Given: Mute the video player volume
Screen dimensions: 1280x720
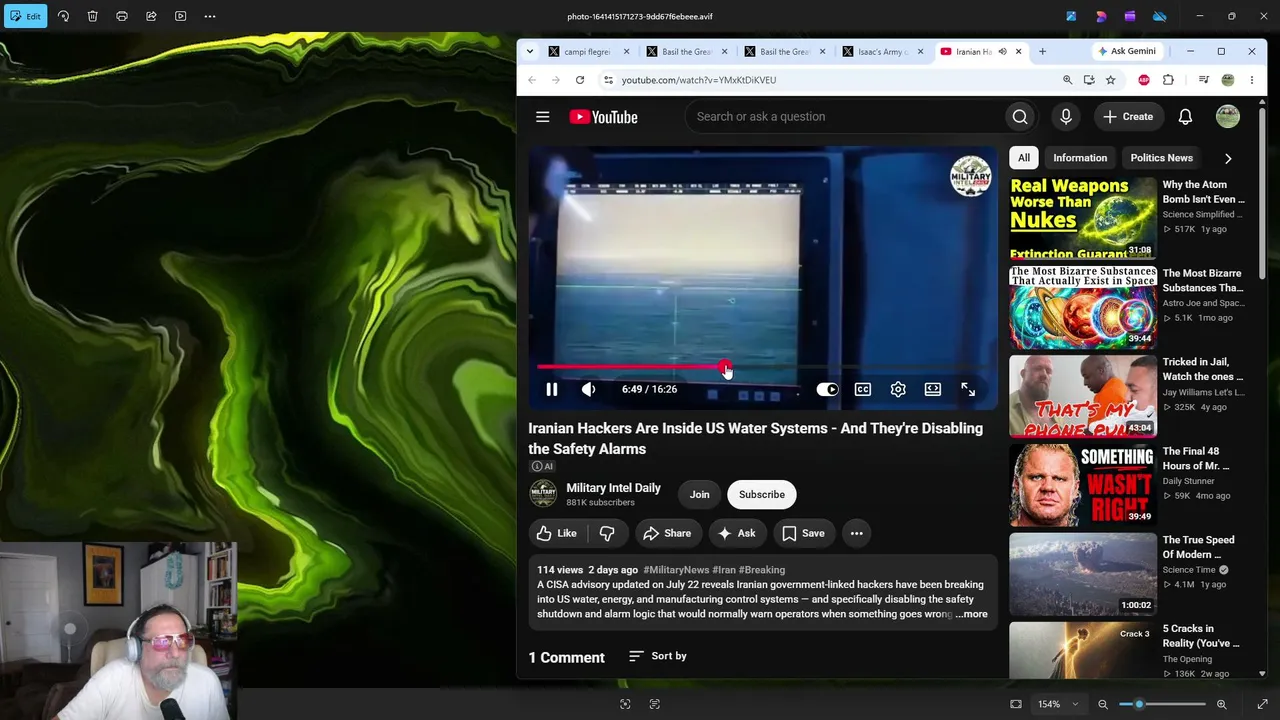Looking at the screenshot, I should coord(588,389).
